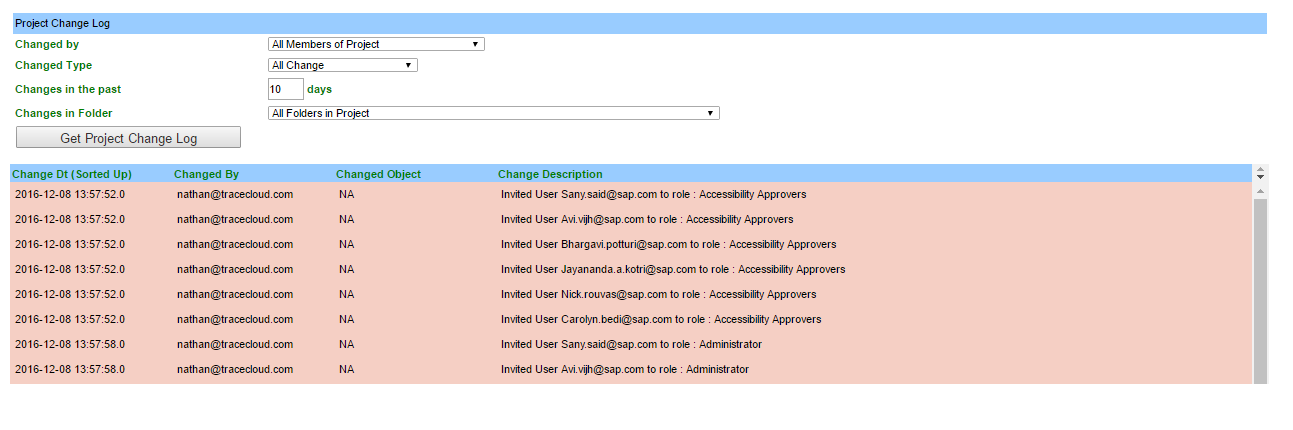The image size is (1293, 430).
Task: Select the Carolyn.bedi invitation row
Action: click(x=630, y=319)
